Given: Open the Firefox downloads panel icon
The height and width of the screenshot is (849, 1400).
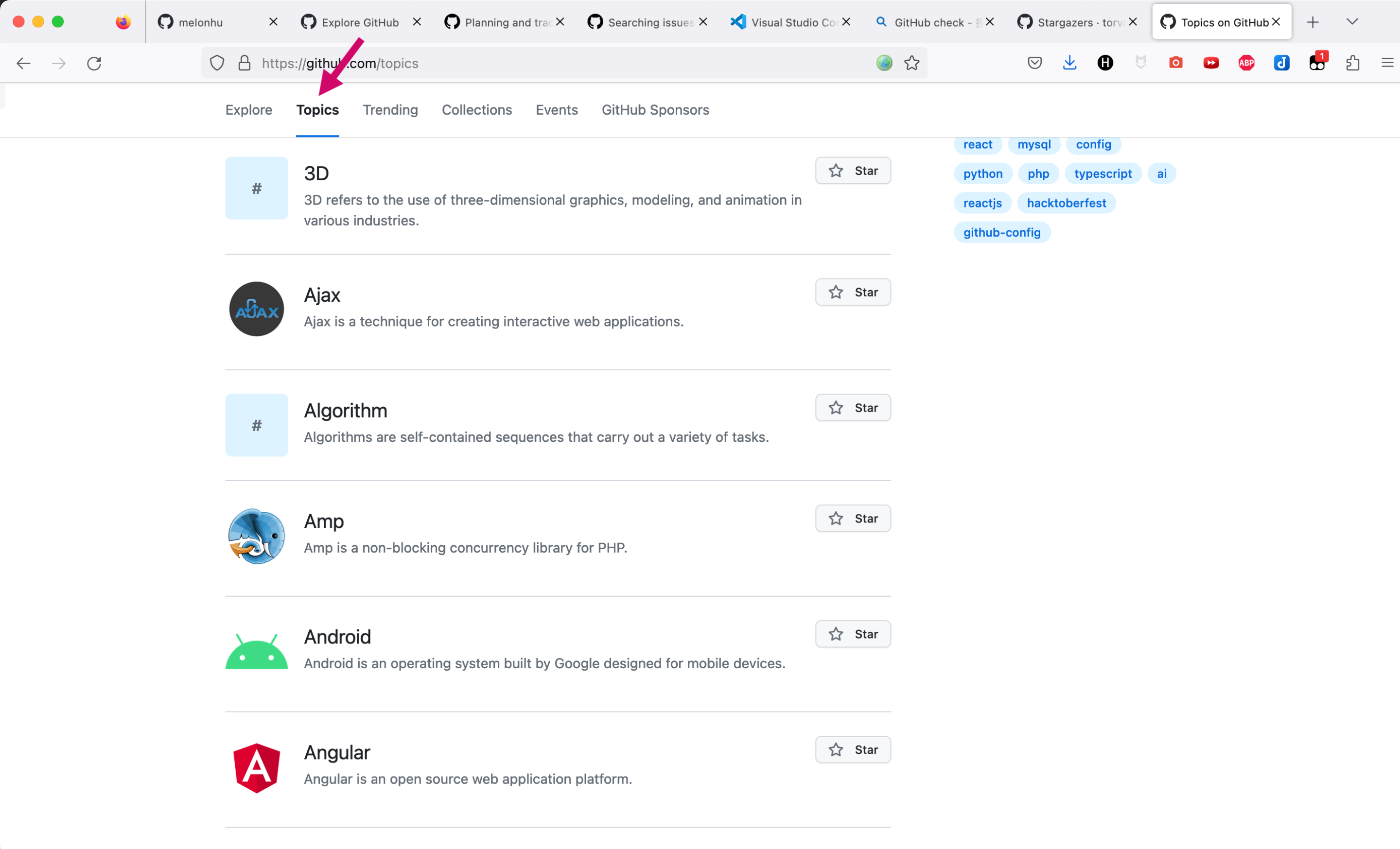Looking at the screenshot, I should pyautogui.click(x=1069, y=63).
